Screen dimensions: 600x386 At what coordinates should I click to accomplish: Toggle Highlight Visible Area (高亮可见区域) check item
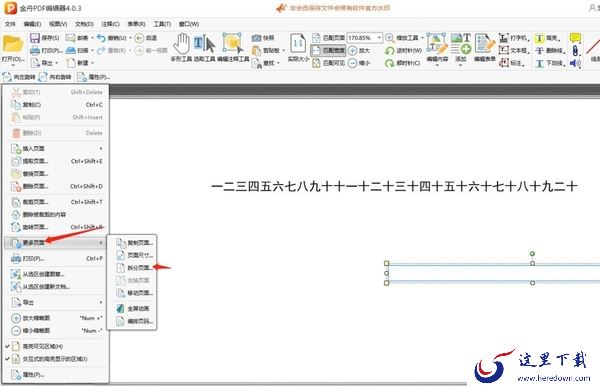pyautogui.click(x=56, y=346)
